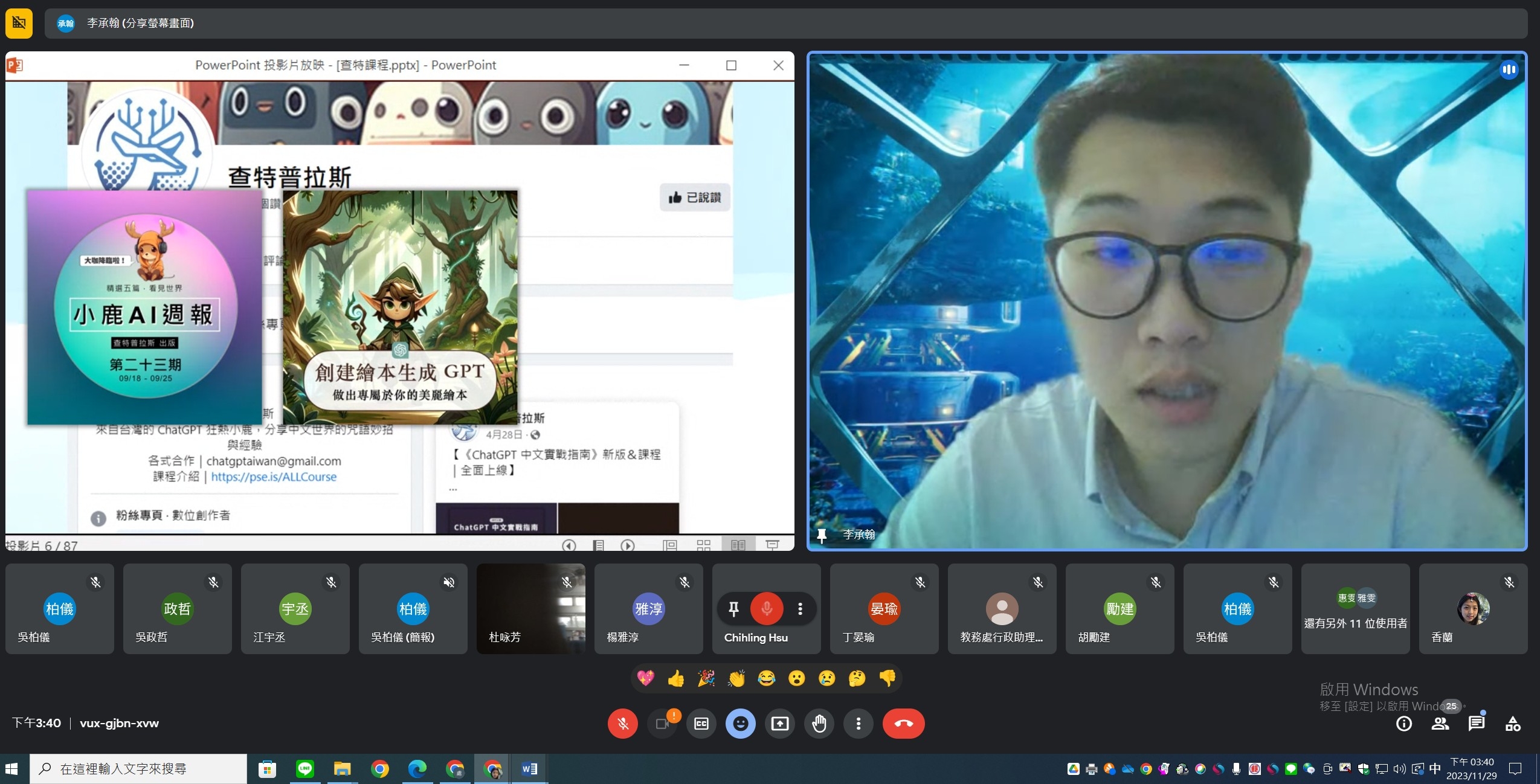
Task: Toggle closed captions (CC)
Action: 701,723
